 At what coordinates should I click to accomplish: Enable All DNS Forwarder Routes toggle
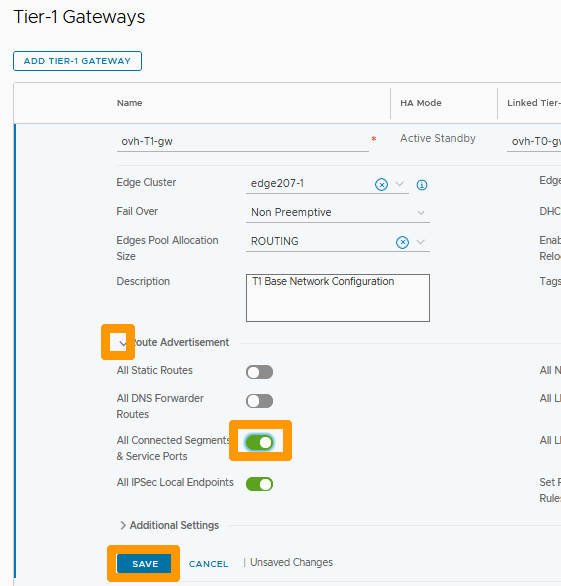259,401
